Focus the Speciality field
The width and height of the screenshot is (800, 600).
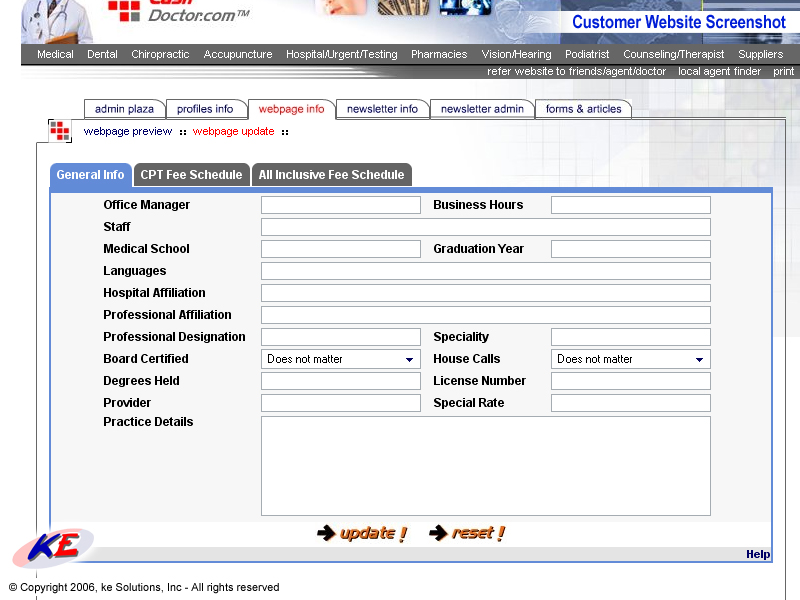pos(631,337)
